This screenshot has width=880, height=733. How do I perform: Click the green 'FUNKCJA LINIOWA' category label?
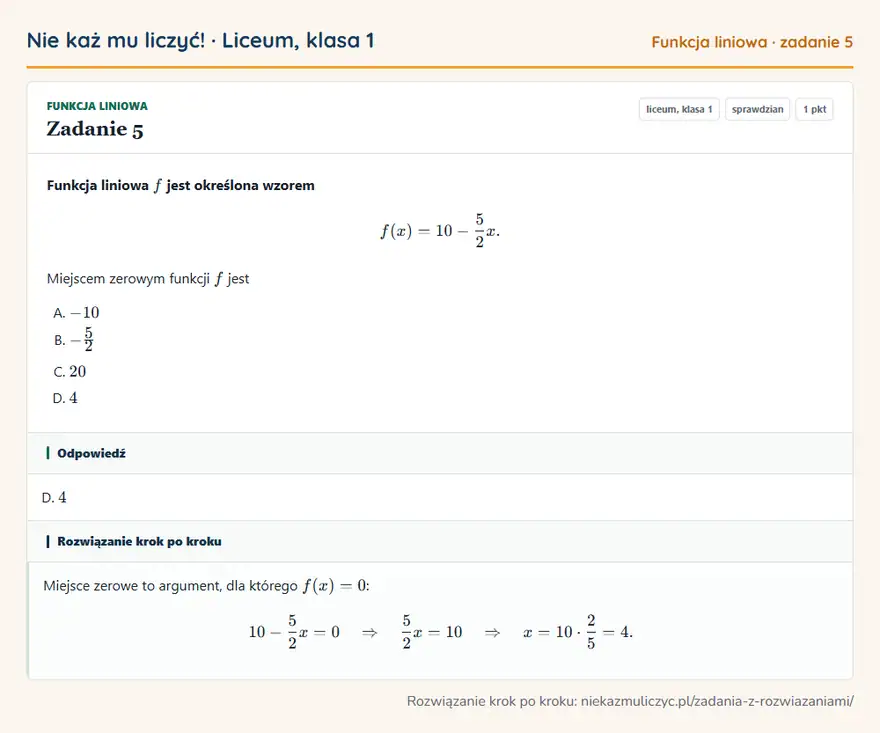(97, 106)
